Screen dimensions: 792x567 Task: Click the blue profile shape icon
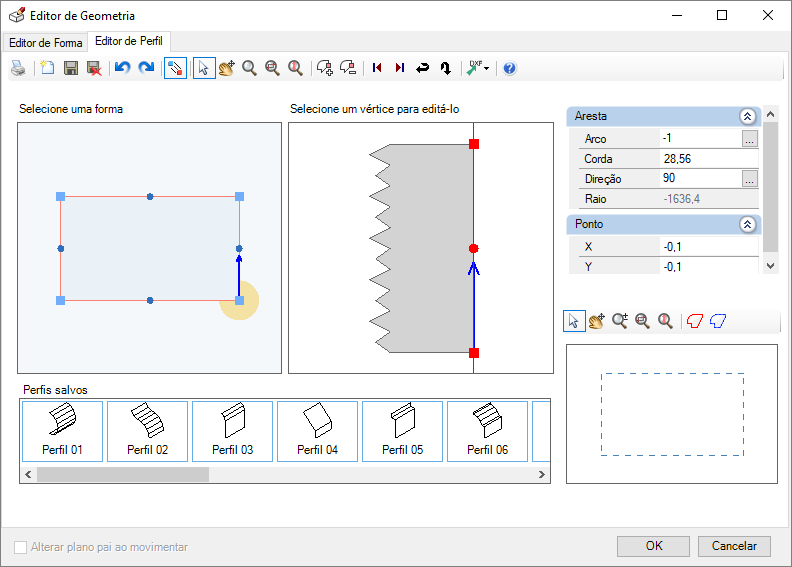pos(718,321)
